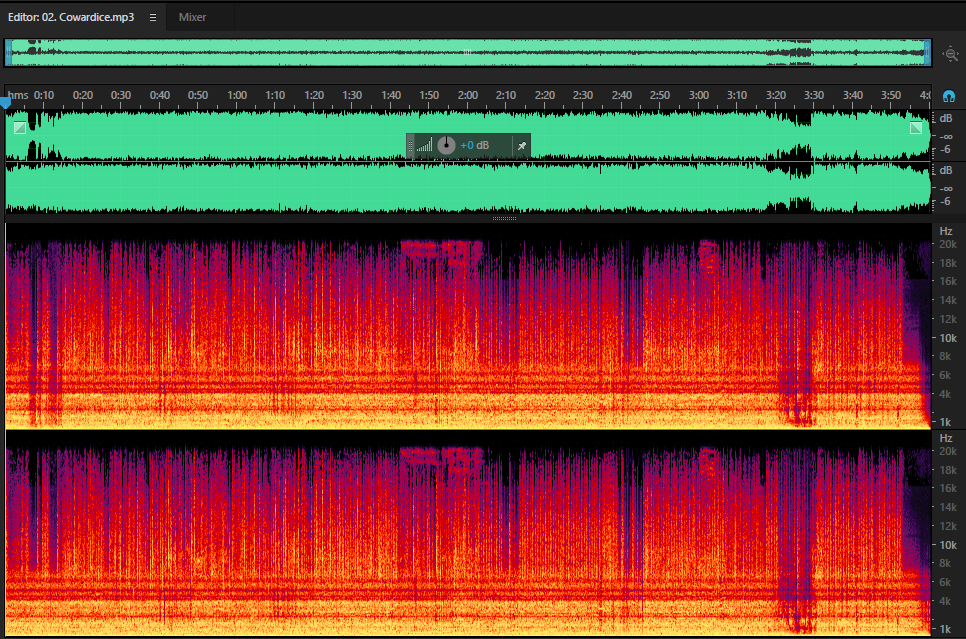
Task: Click the 0:30 mark on the timeline ruler
Action: [121, 96]
